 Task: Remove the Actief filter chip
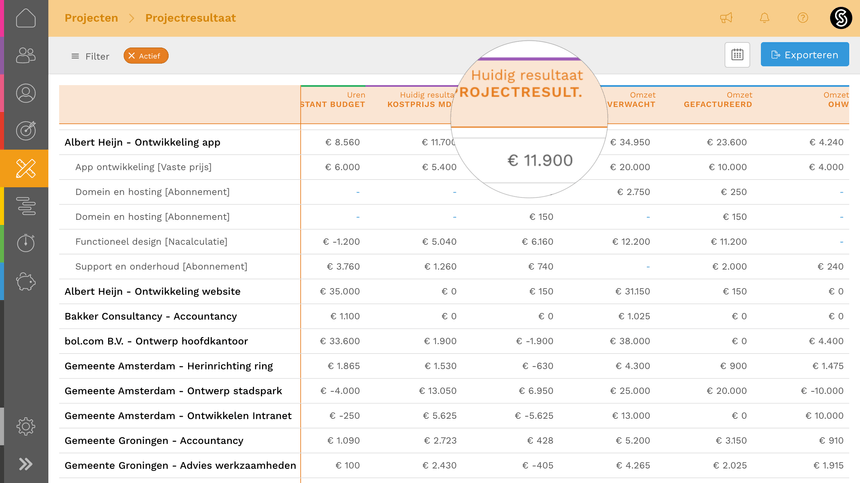146,56
